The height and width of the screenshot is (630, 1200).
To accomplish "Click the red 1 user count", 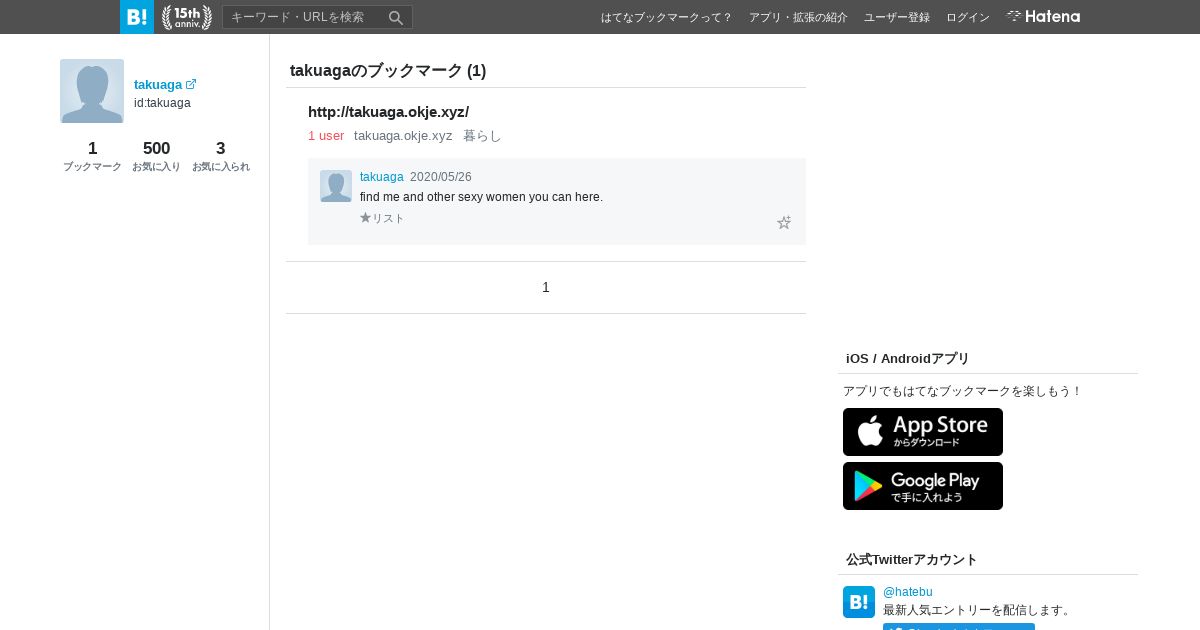I will (326, 135).
